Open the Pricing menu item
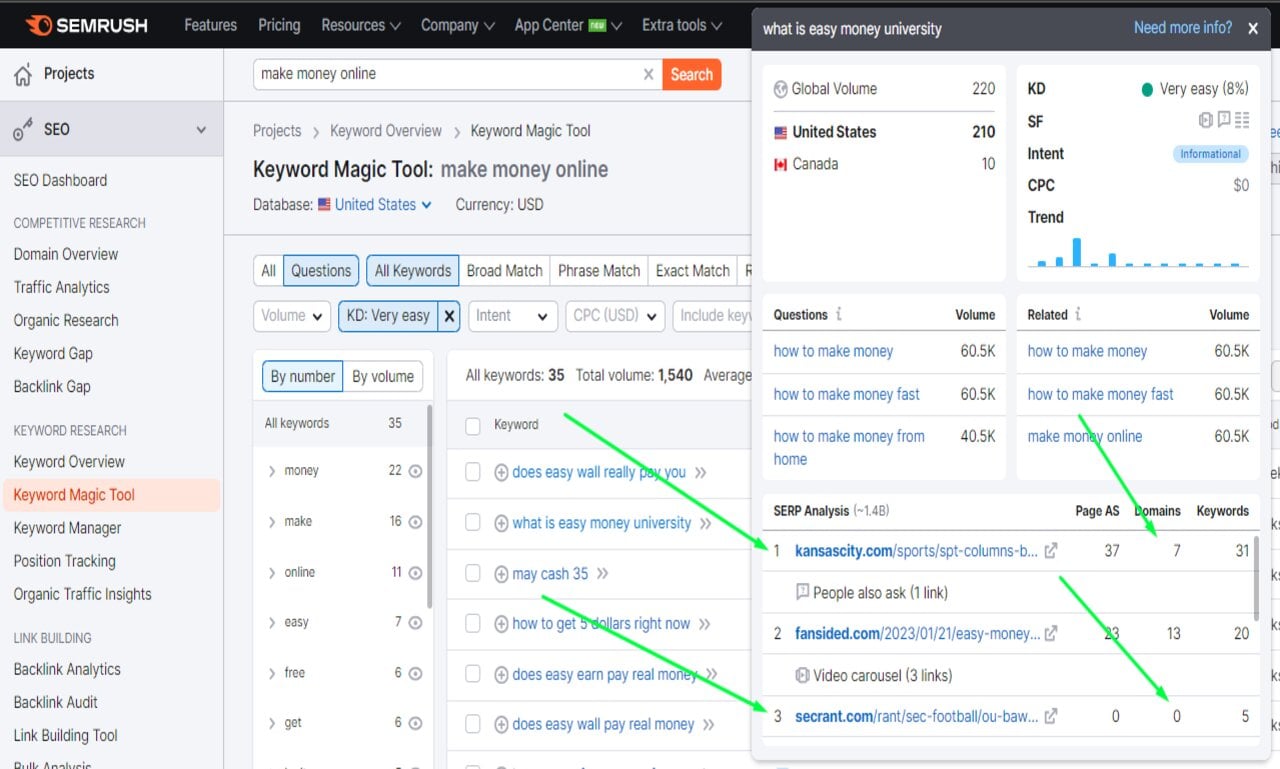The image size is (1280, 769). (x=279, y=25)
